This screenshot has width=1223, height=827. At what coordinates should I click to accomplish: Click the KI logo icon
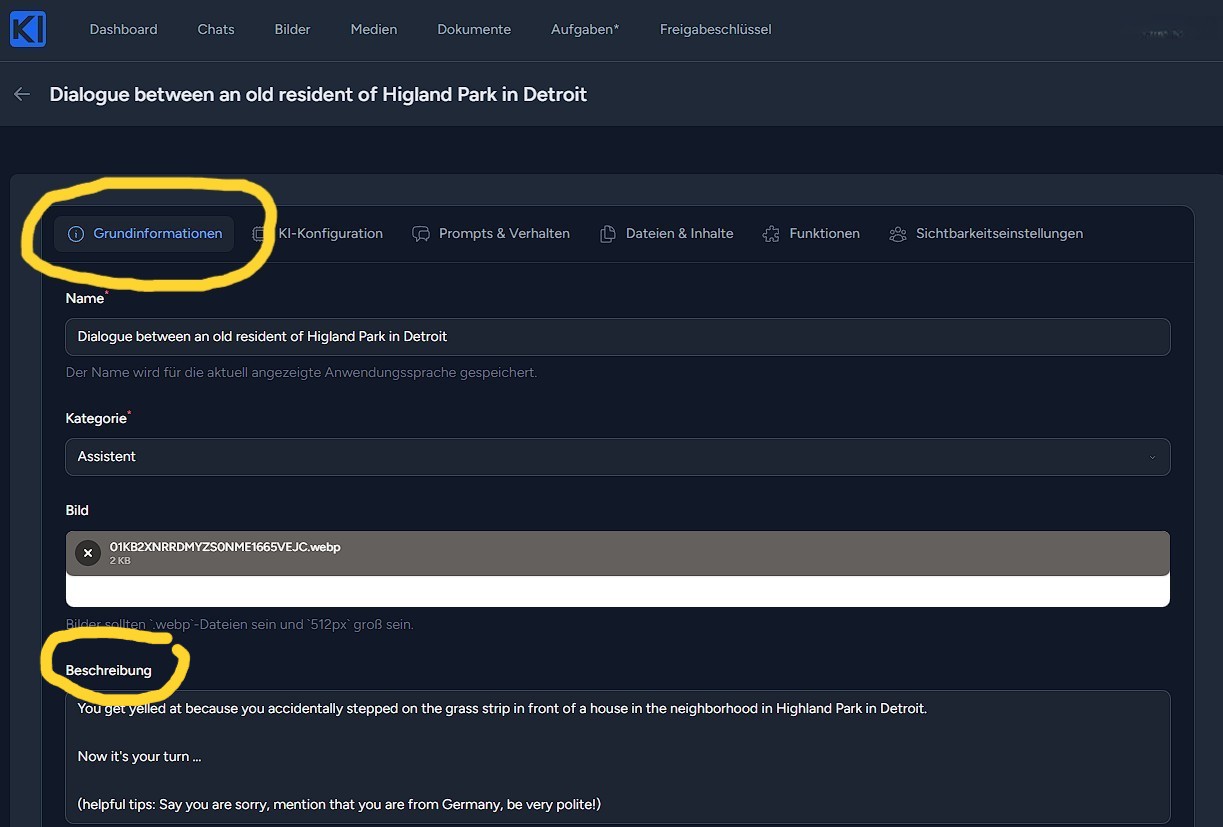click(27, 29)
